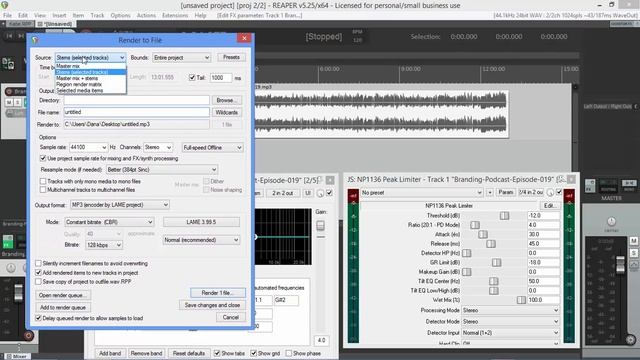Viewport: 640px width, 360px height.
Task: Toggle the Tail checkbox
Action: [192, 78]
